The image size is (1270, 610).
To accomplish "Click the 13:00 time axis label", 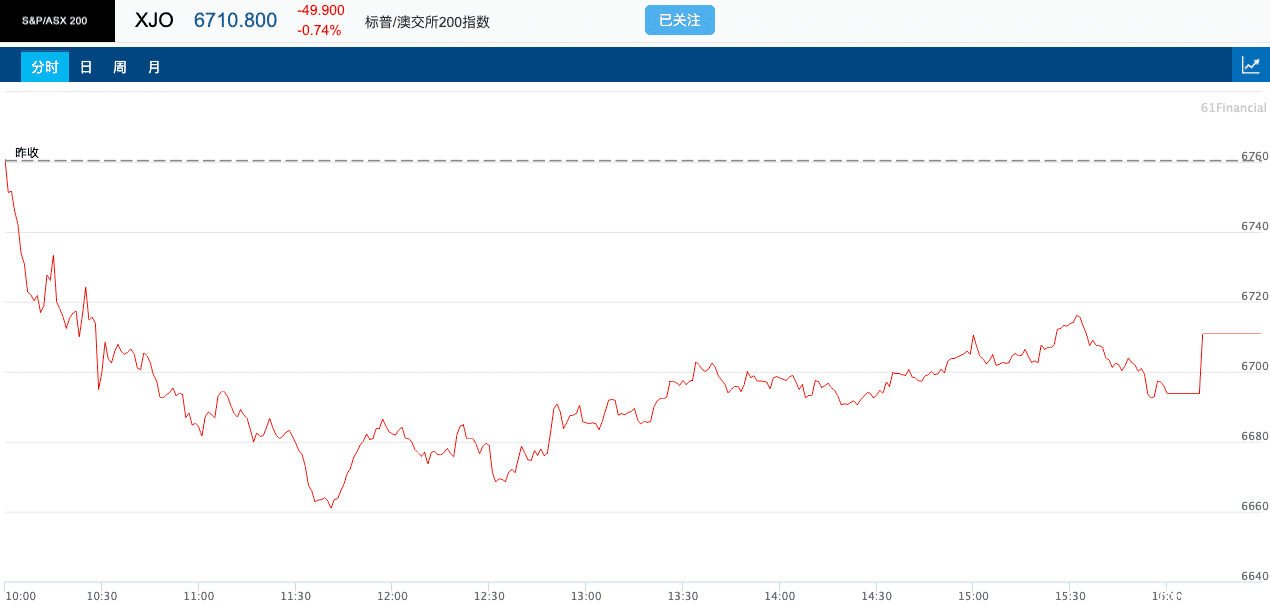I will tap(586, 596).
